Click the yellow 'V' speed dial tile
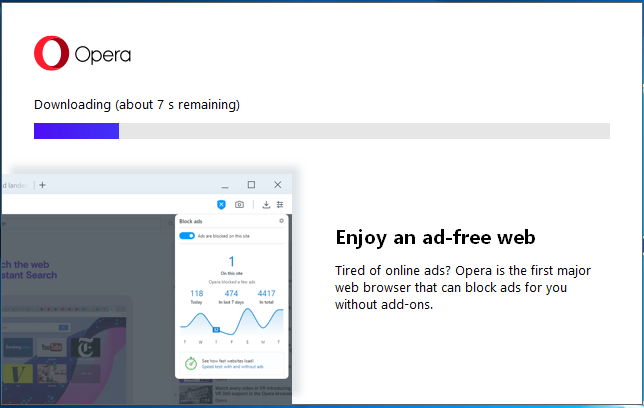 18,374
